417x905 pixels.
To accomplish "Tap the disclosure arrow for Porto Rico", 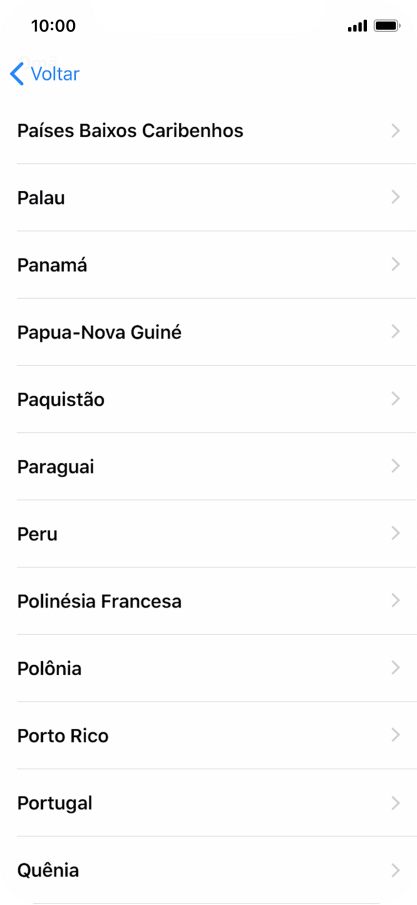I will [x=396, y=735].
